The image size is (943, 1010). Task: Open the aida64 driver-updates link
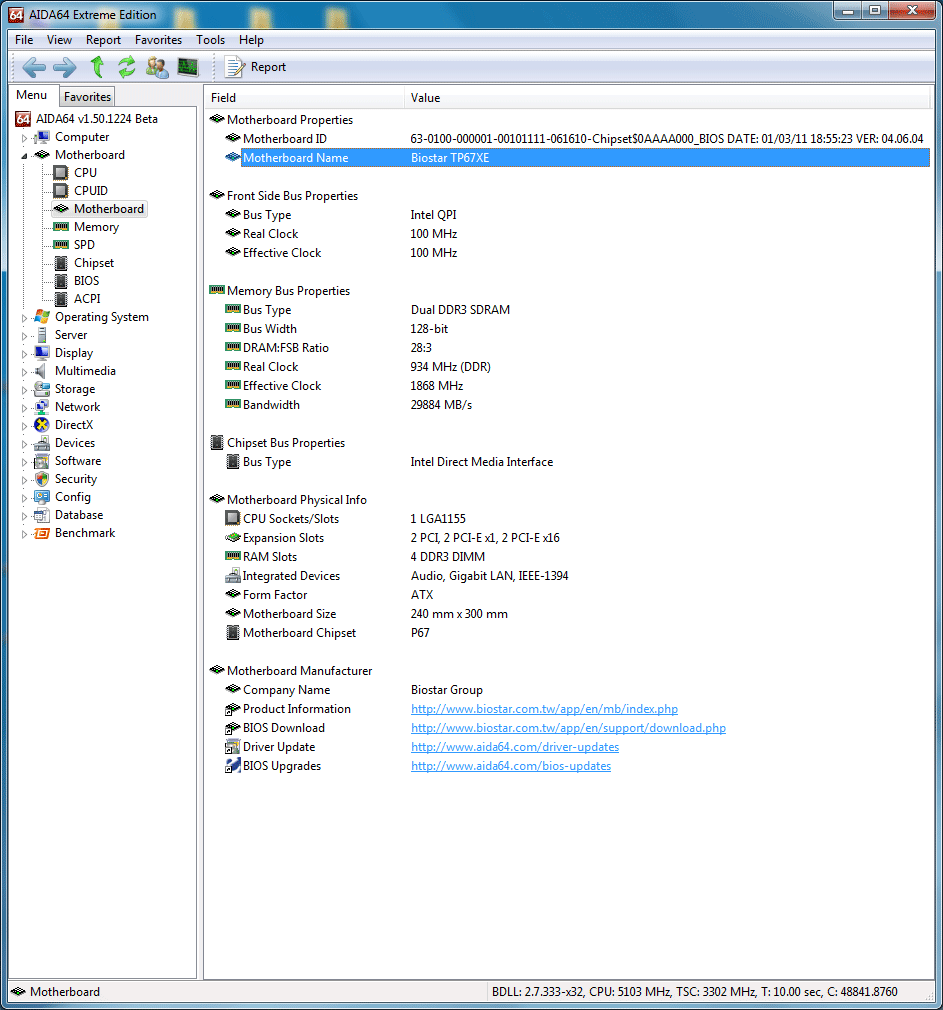pos(515,747)
